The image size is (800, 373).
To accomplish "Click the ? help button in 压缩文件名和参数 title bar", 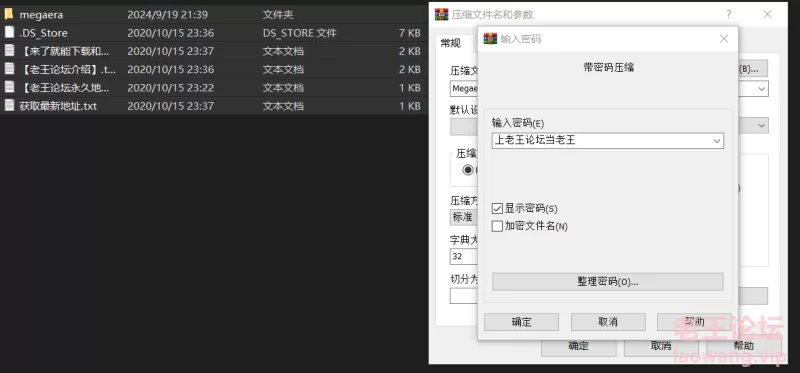I will [729, 14].
